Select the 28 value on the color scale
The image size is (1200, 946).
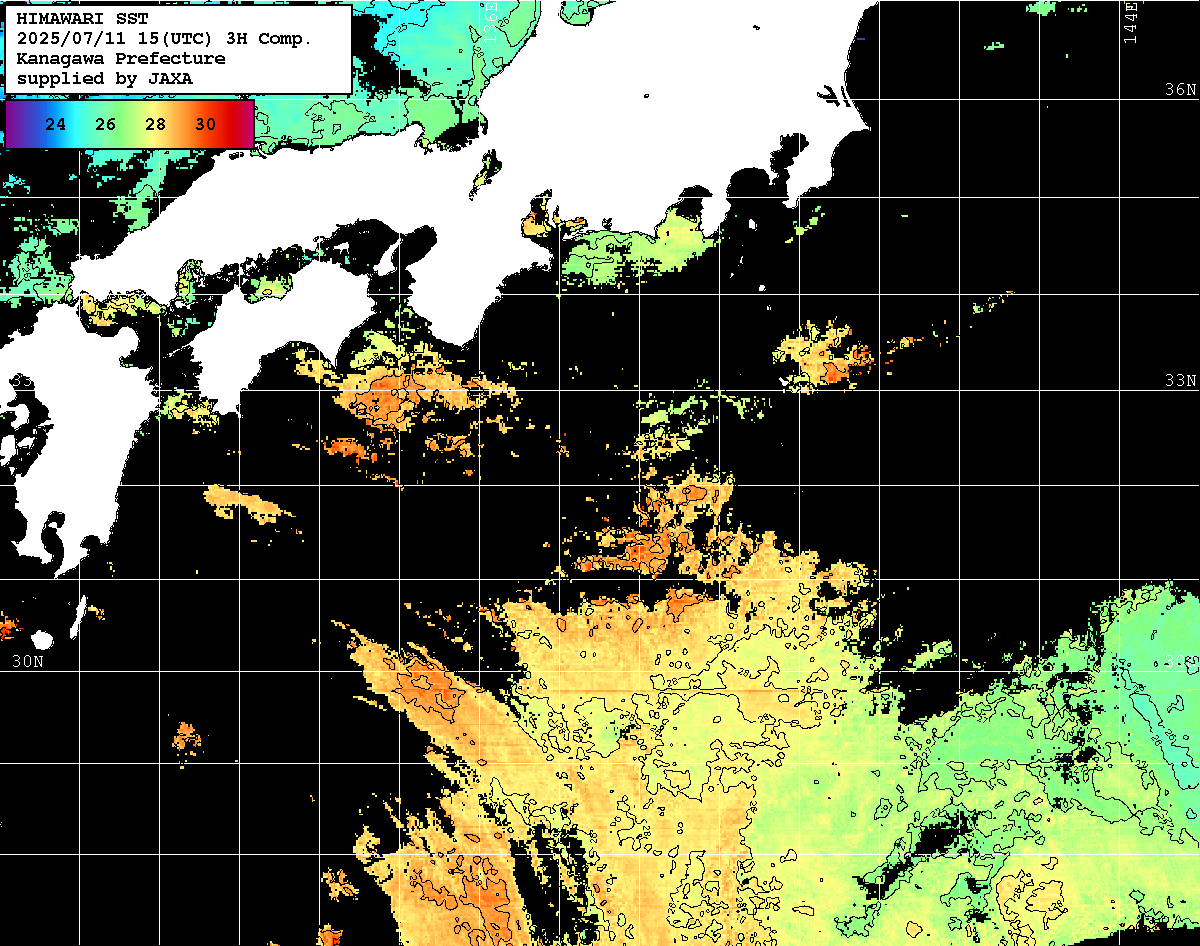[x=155, y=124]
